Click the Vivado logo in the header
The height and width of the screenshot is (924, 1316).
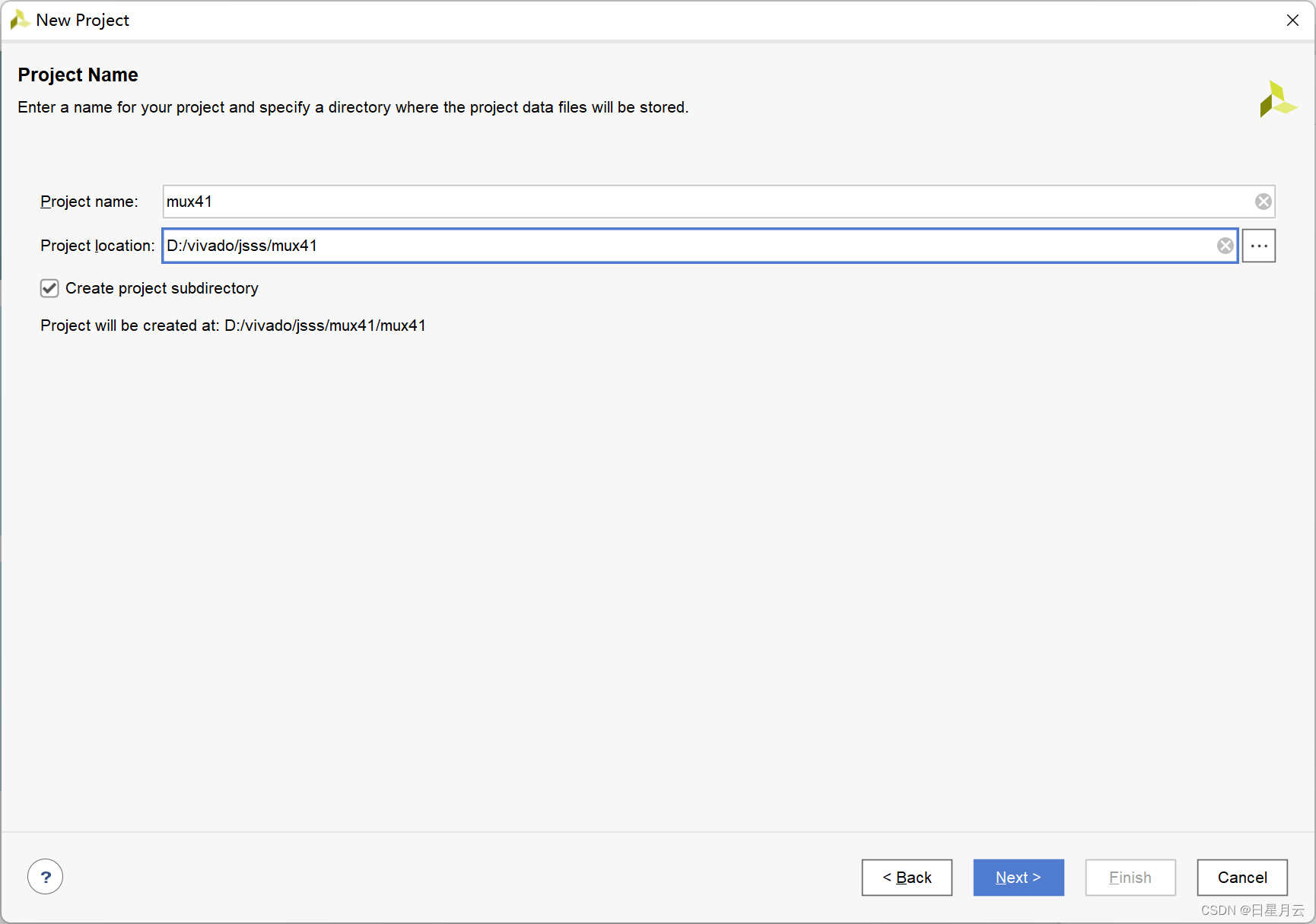click(x=1276, y=100)
